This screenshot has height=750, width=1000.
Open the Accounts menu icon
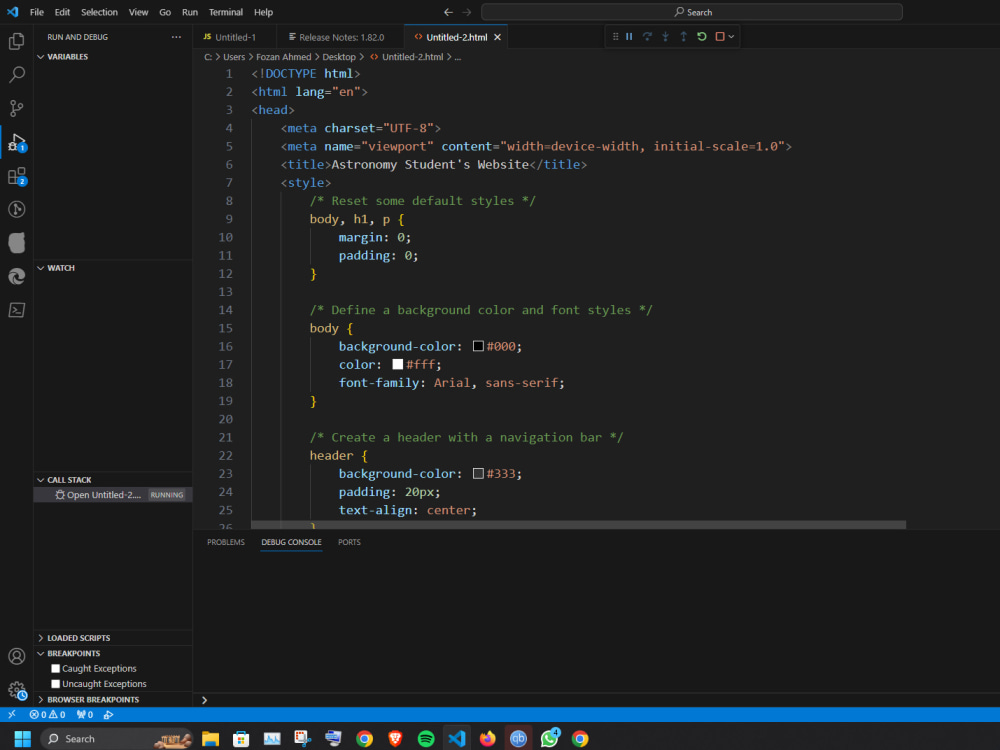[x=17, y=656]
